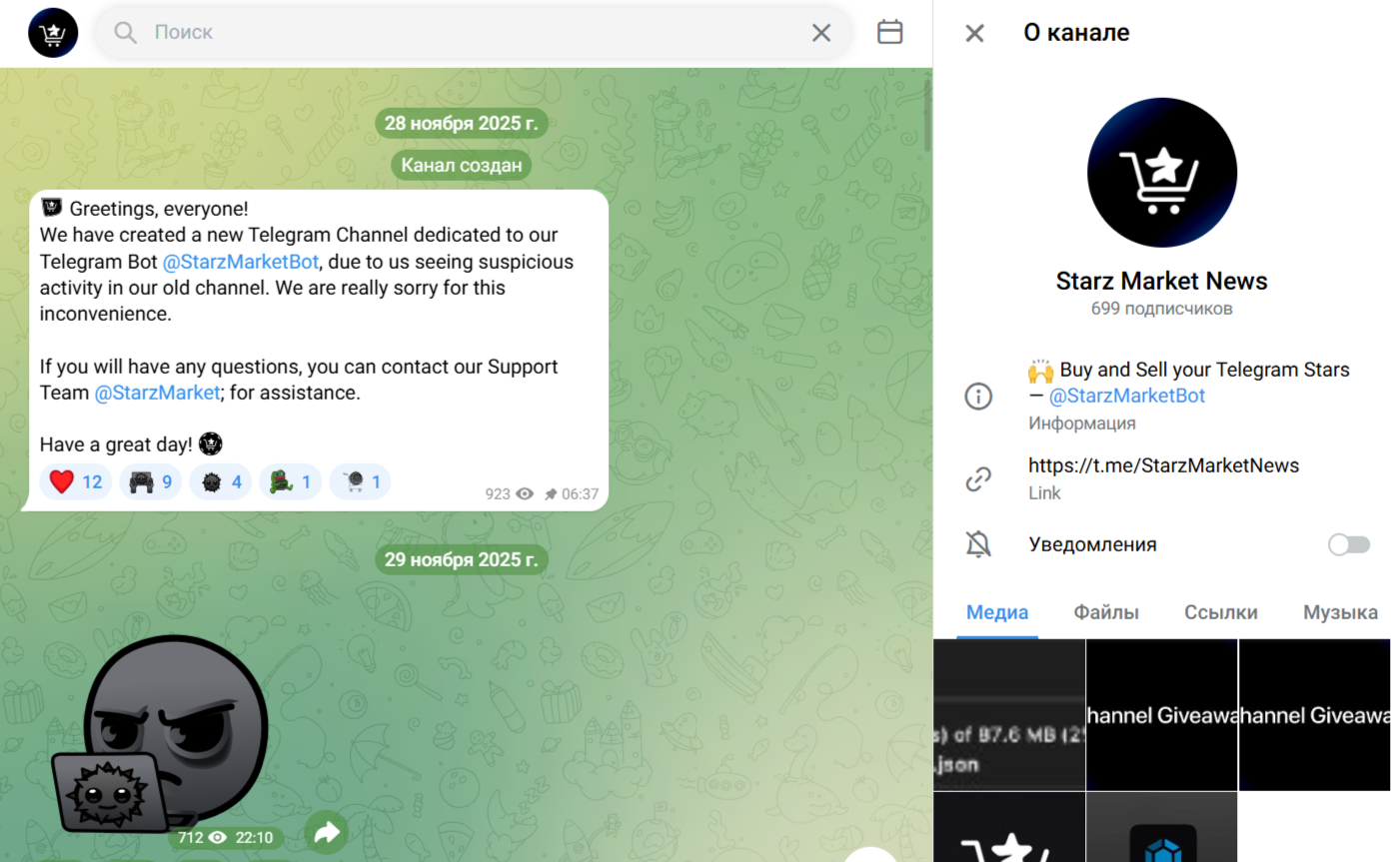Click the 29 ноября 2025 г. date badge
This screenshot has height=862, width=1400.
461,559
